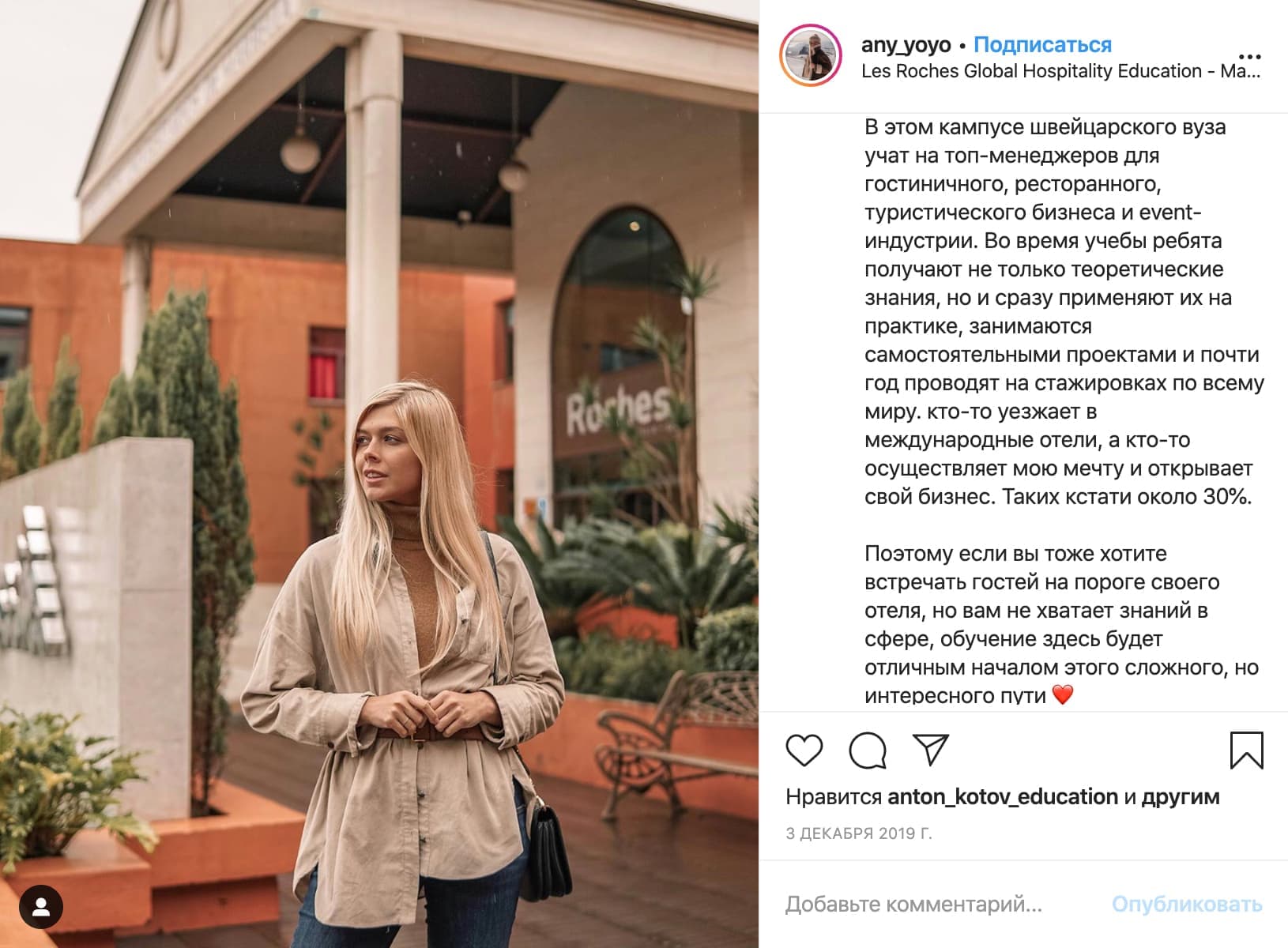1288x948 pixels.
Task: Share the post via the paper plane icon
Action: pos(930,749)
